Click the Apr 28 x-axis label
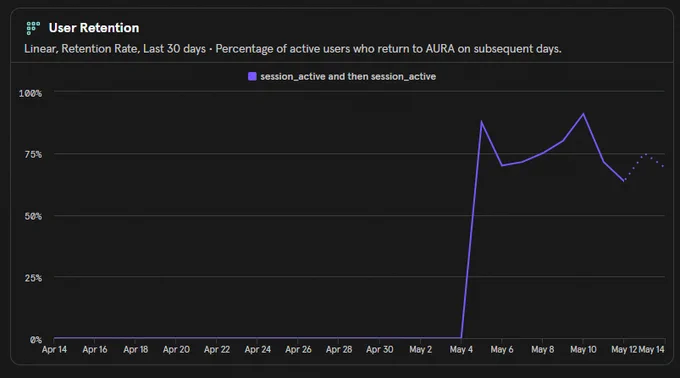This screenshot has height=378, width=680. pyautogui.click(x=339, y=349)
